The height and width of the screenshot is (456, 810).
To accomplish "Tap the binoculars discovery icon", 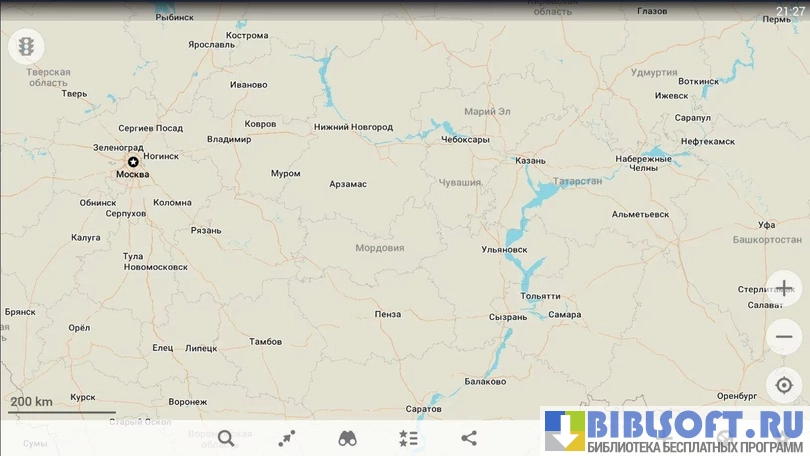I will coord(347,438).
